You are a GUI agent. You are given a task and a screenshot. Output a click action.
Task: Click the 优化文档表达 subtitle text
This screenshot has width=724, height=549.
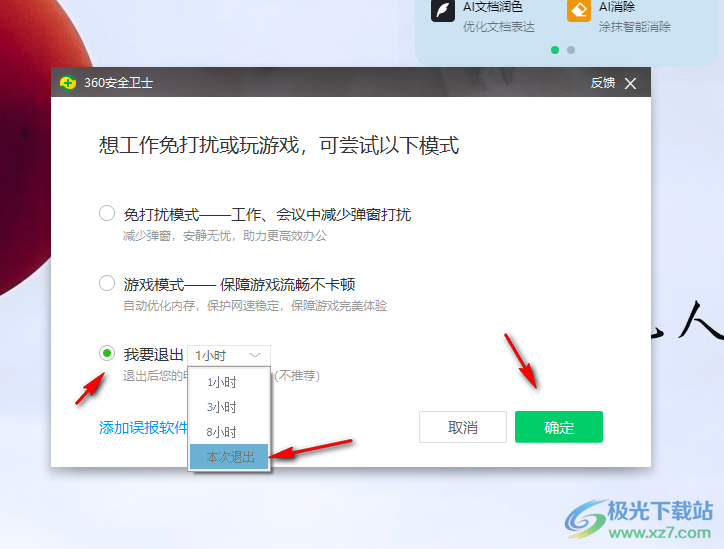click(x=499, y=27)
